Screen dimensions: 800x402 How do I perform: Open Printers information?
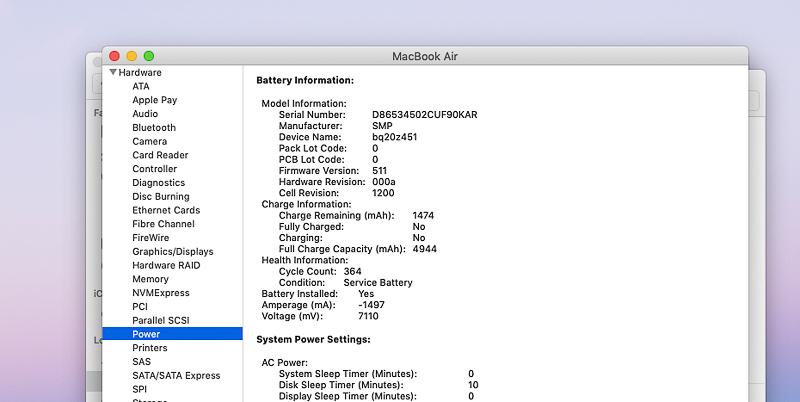tap(150, 348)
